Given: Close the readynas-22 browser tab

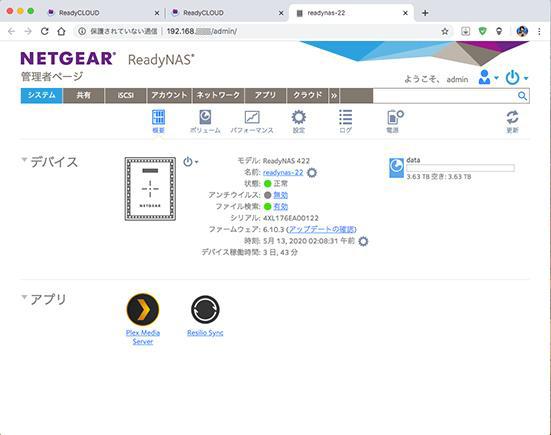Looking at the screenshot, I should [x=405, y=13].
